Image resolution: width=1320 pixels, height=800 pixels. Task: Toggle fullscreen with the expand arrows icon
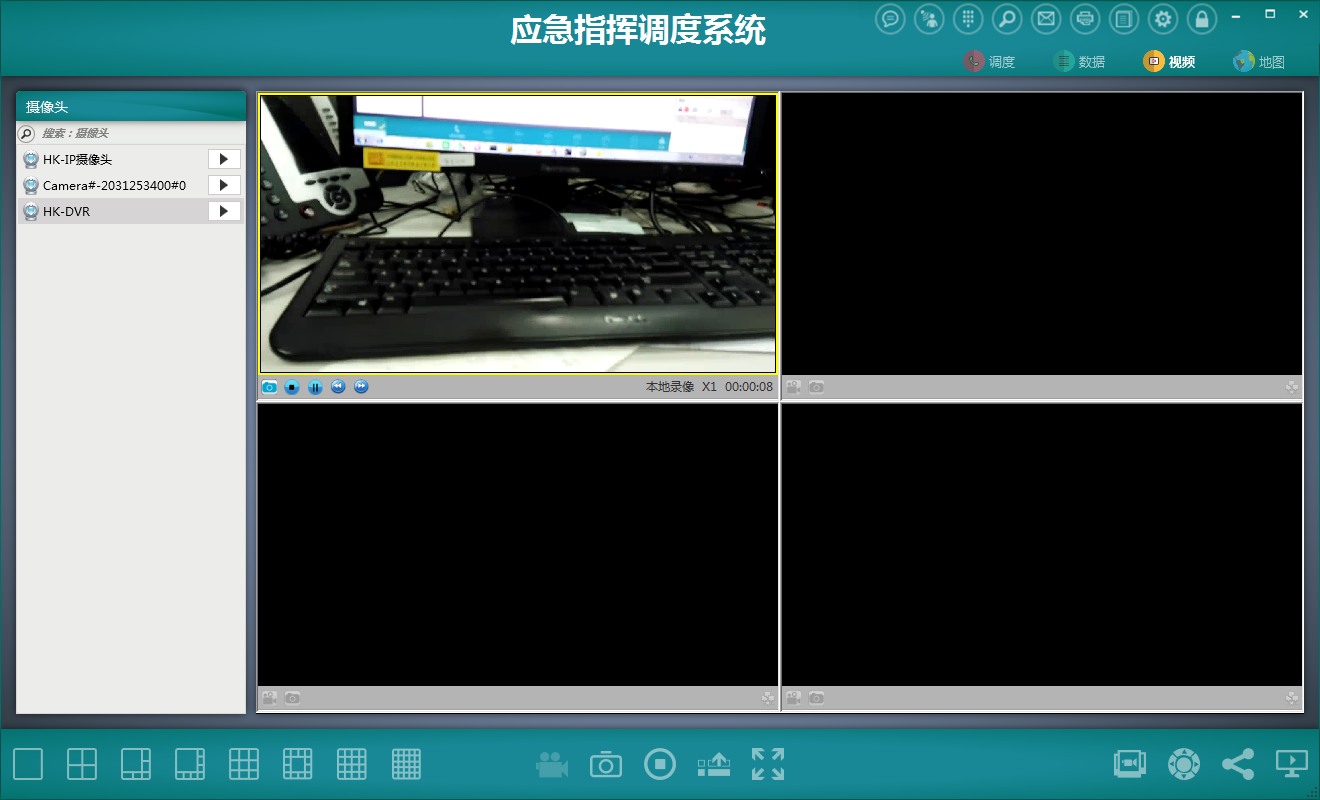pyautogui.click(x=768, y=764)
